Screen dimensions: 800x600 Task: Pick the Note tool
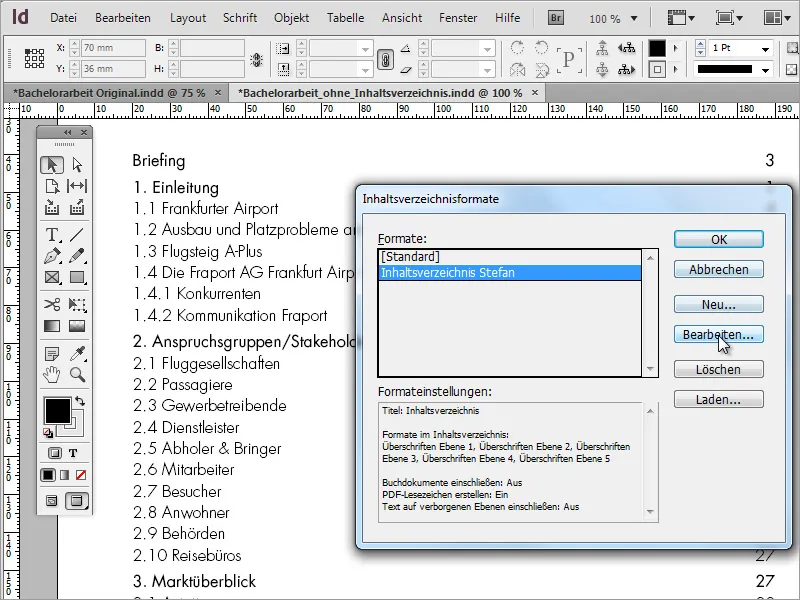(x=52, y=354)
